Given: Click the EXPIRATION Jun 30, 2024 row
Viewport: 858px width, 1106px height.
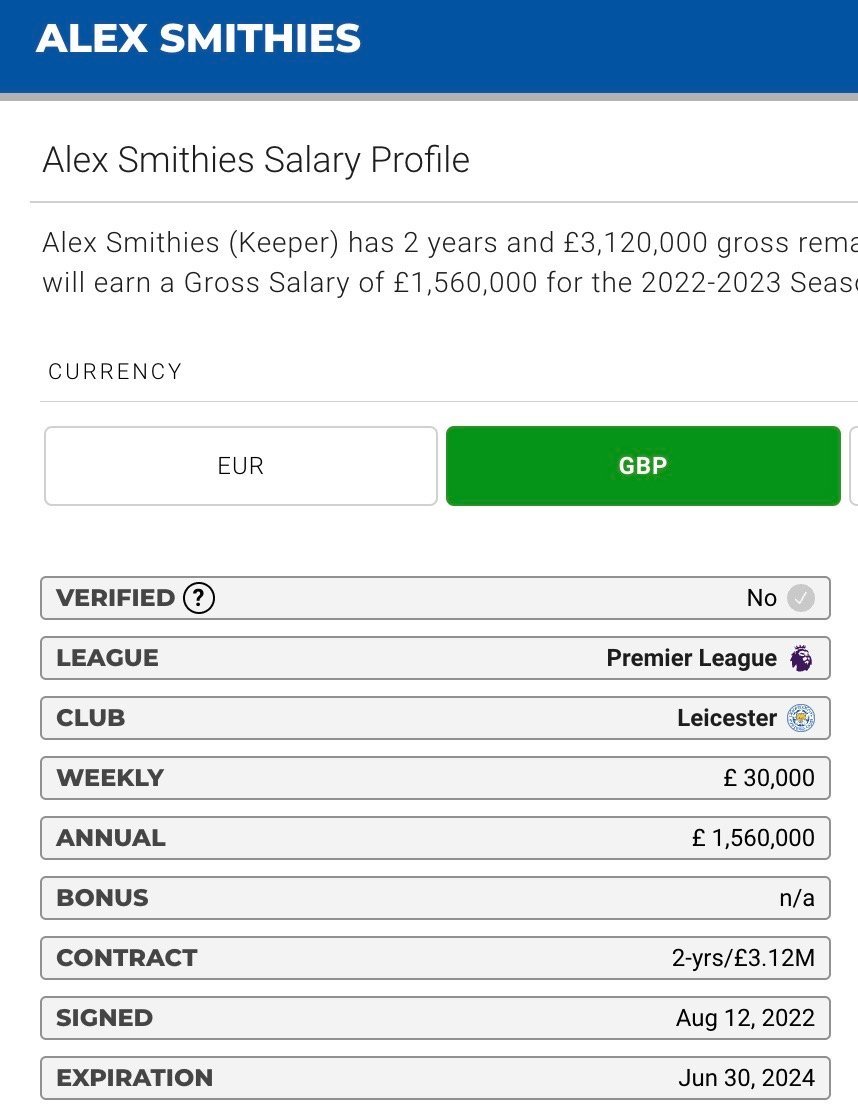Looking at the screenshot, I should [x=435, y=1078].
